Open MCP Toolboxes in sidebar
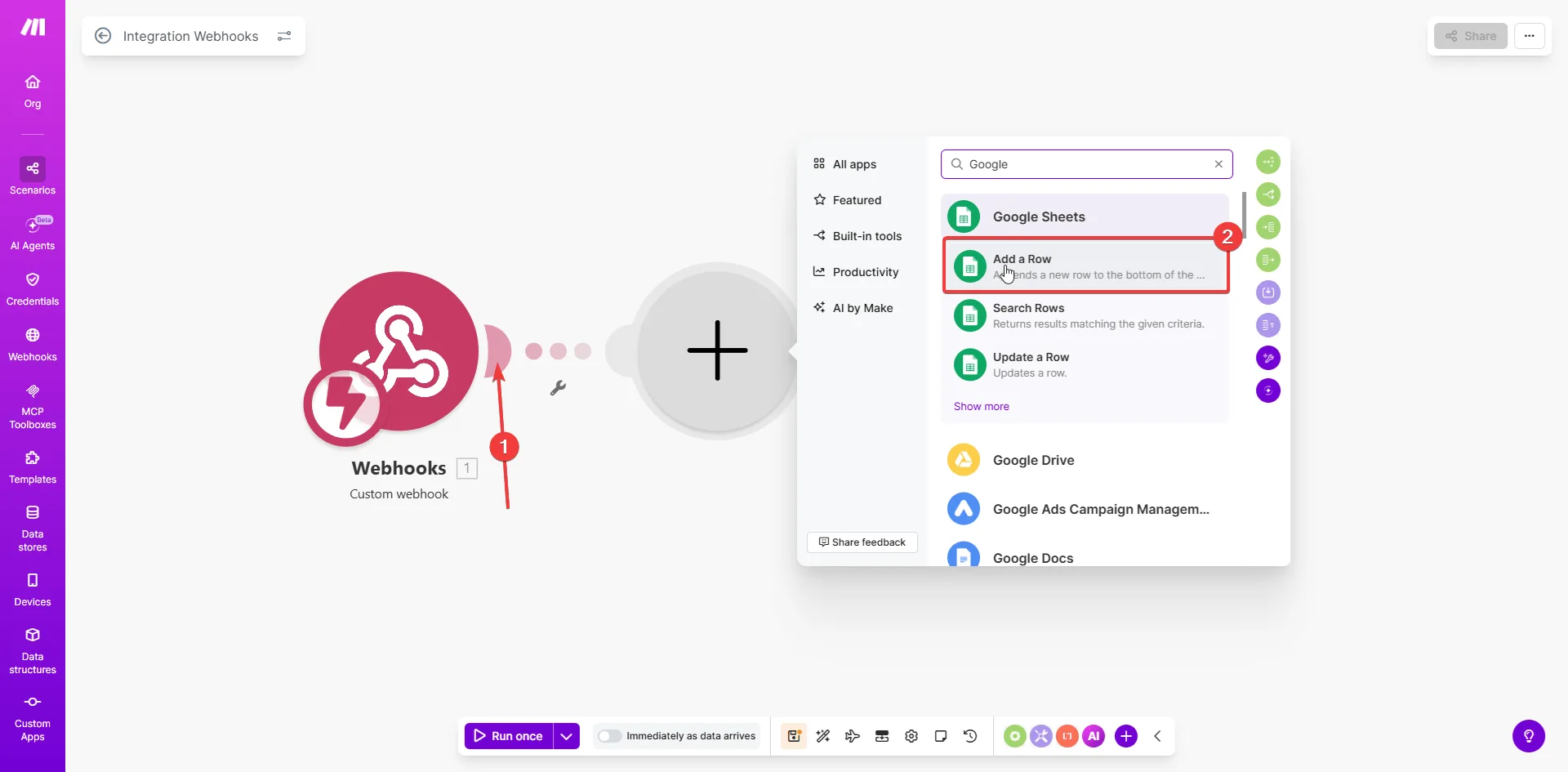 click(x=33, y=406)
